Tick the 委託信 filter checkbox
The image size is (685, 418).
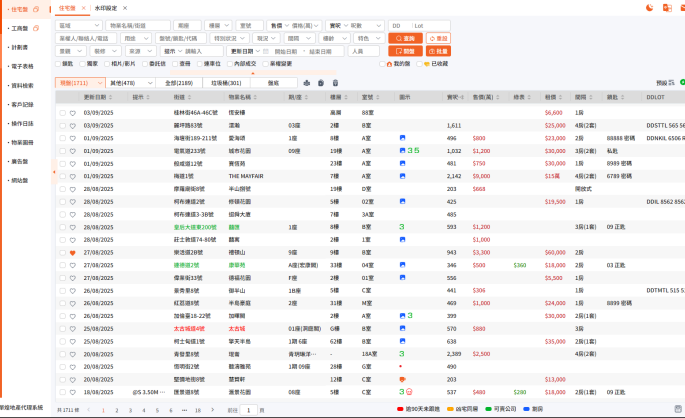pos(145,64)
